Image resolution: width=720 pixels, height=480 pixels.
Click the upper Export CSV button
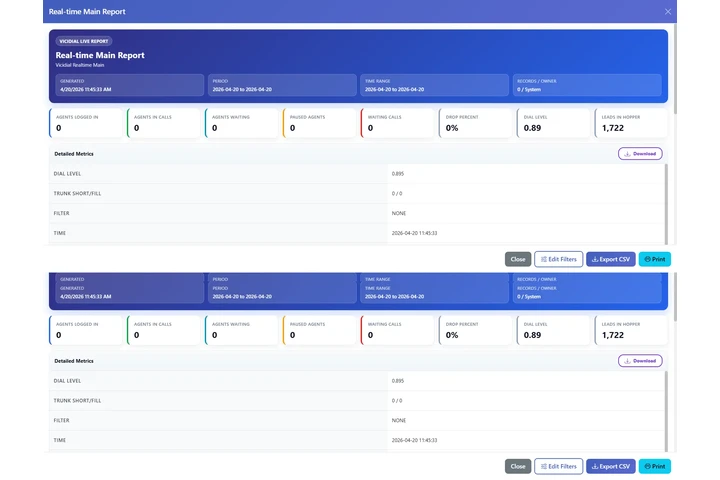(610, 259)
